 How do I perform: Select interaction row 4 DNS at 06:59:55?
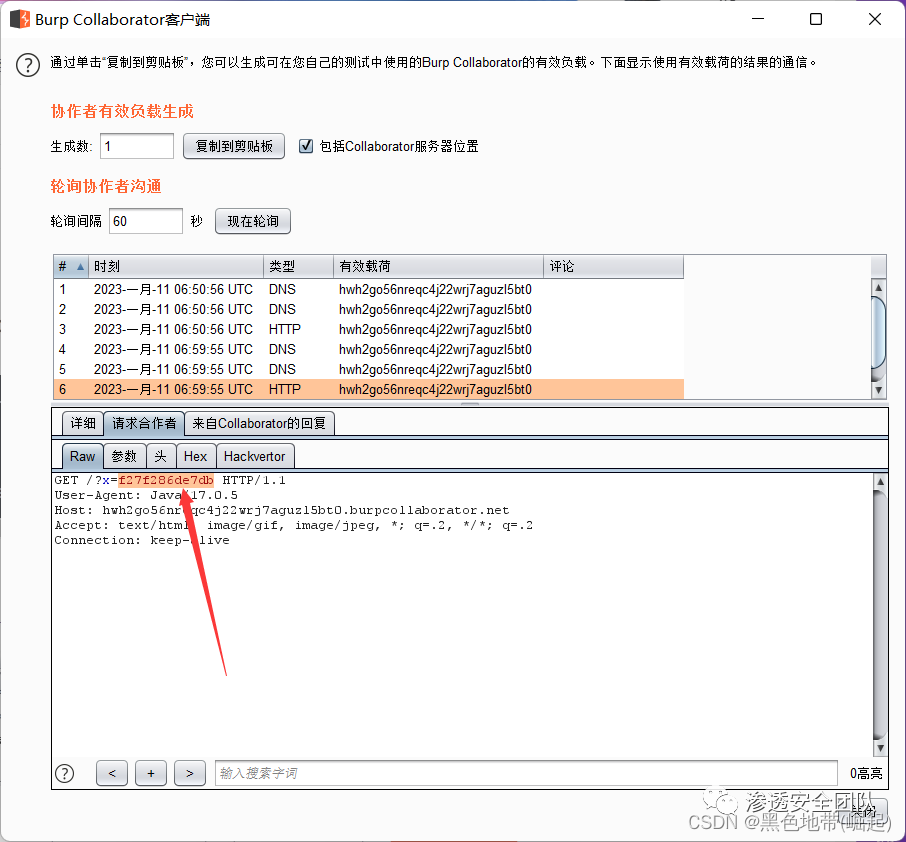[369, 350]
